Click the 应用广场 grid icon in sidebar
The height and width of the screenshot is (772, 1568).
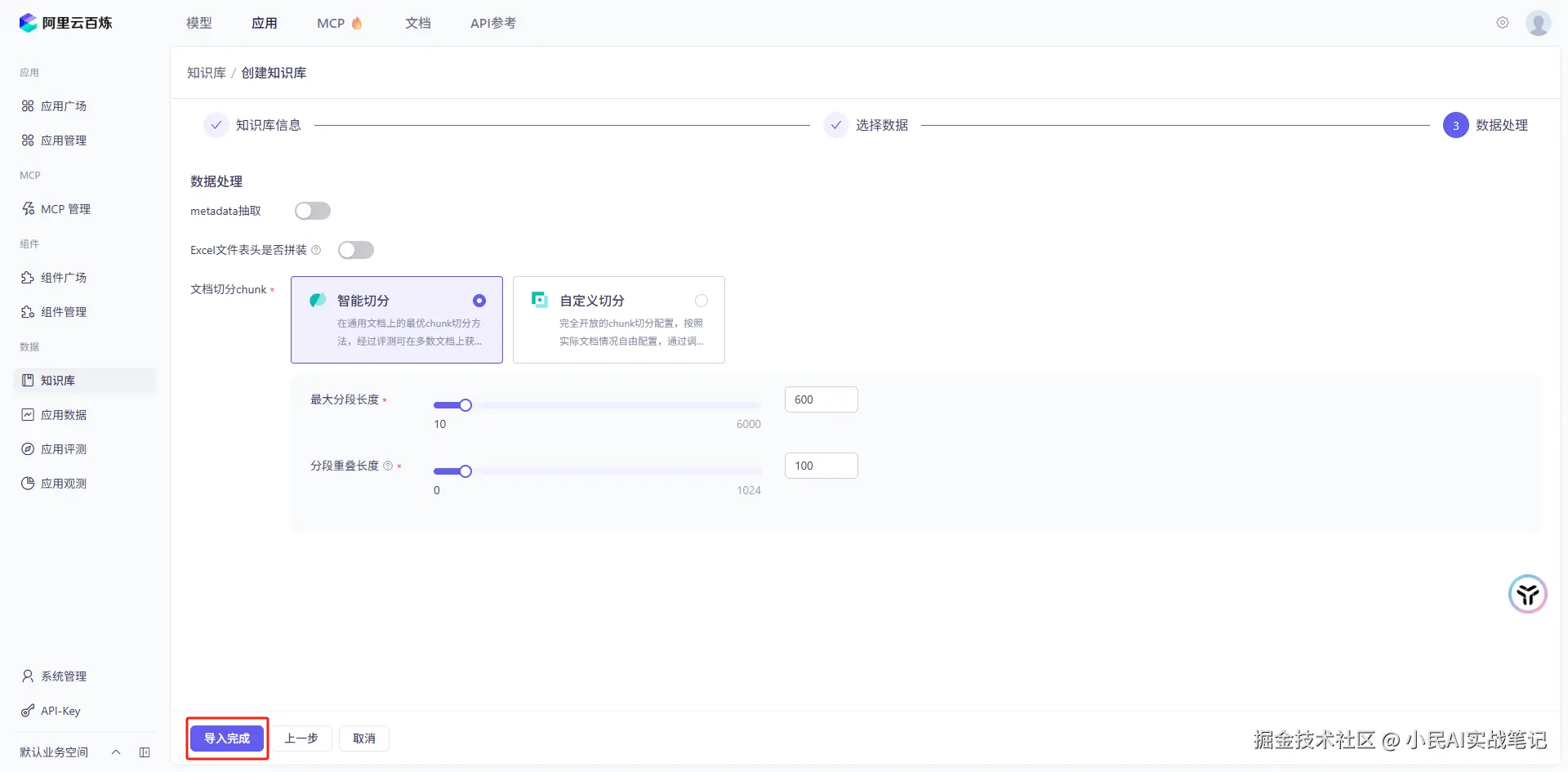pos(28,106)
